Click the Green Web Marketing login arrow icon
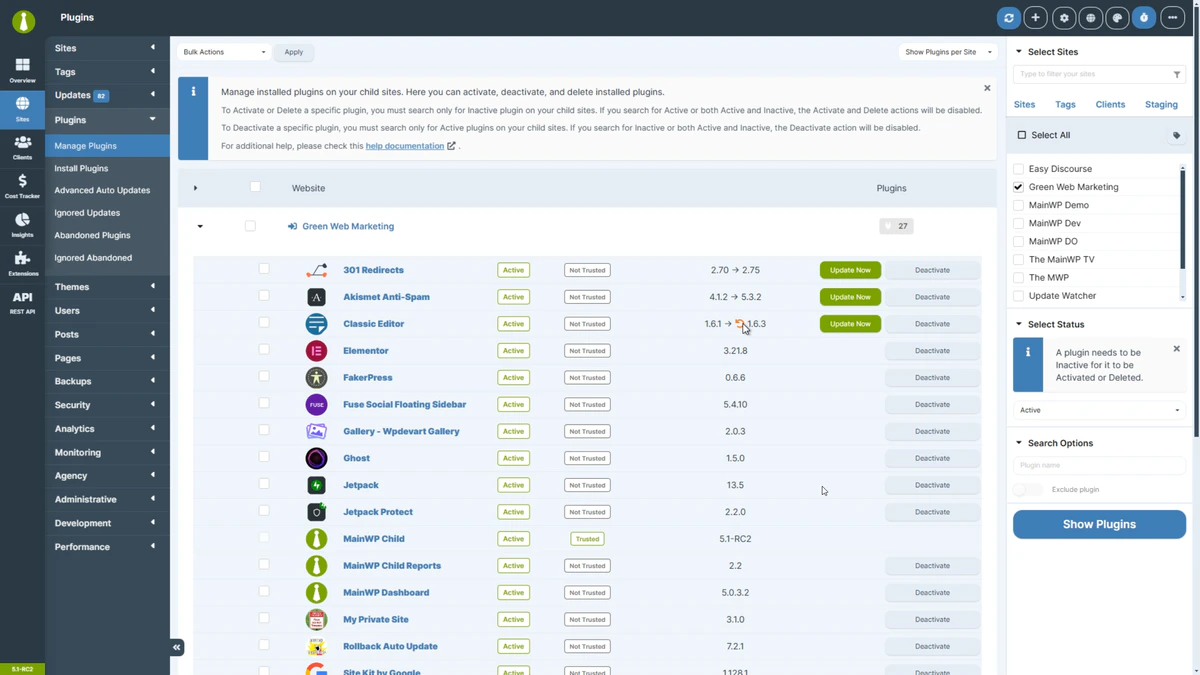 tap(292, 226)
